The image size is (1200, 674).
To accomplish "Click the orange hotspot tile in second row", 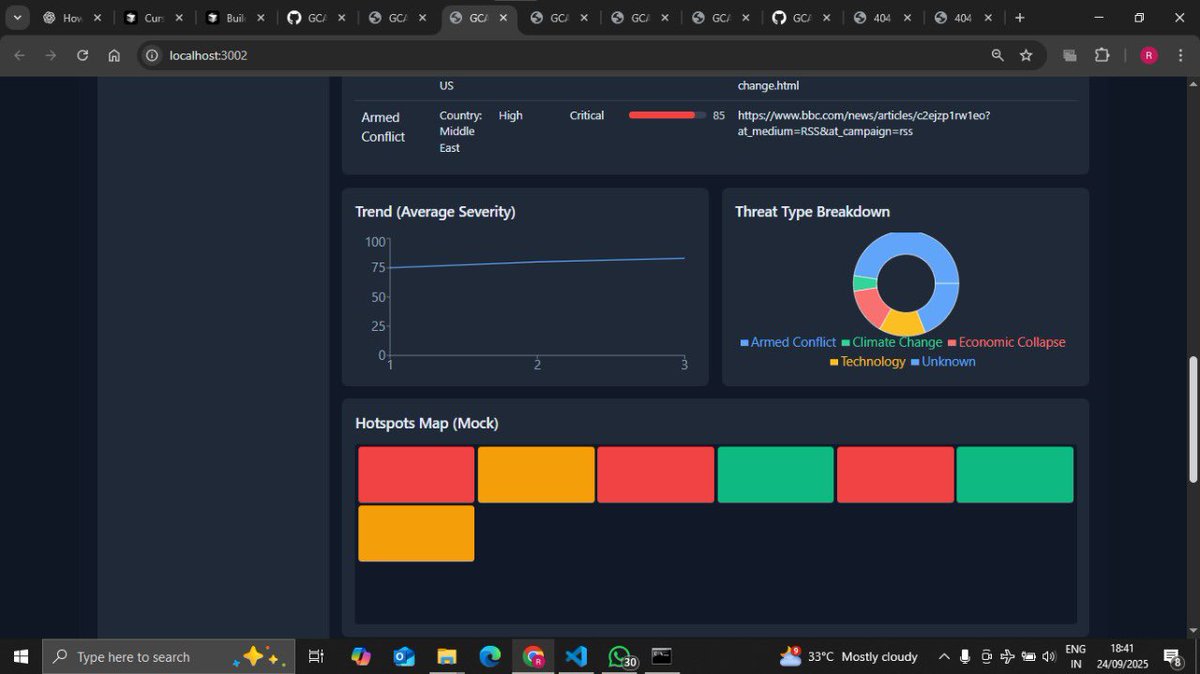I will point(416,534).
